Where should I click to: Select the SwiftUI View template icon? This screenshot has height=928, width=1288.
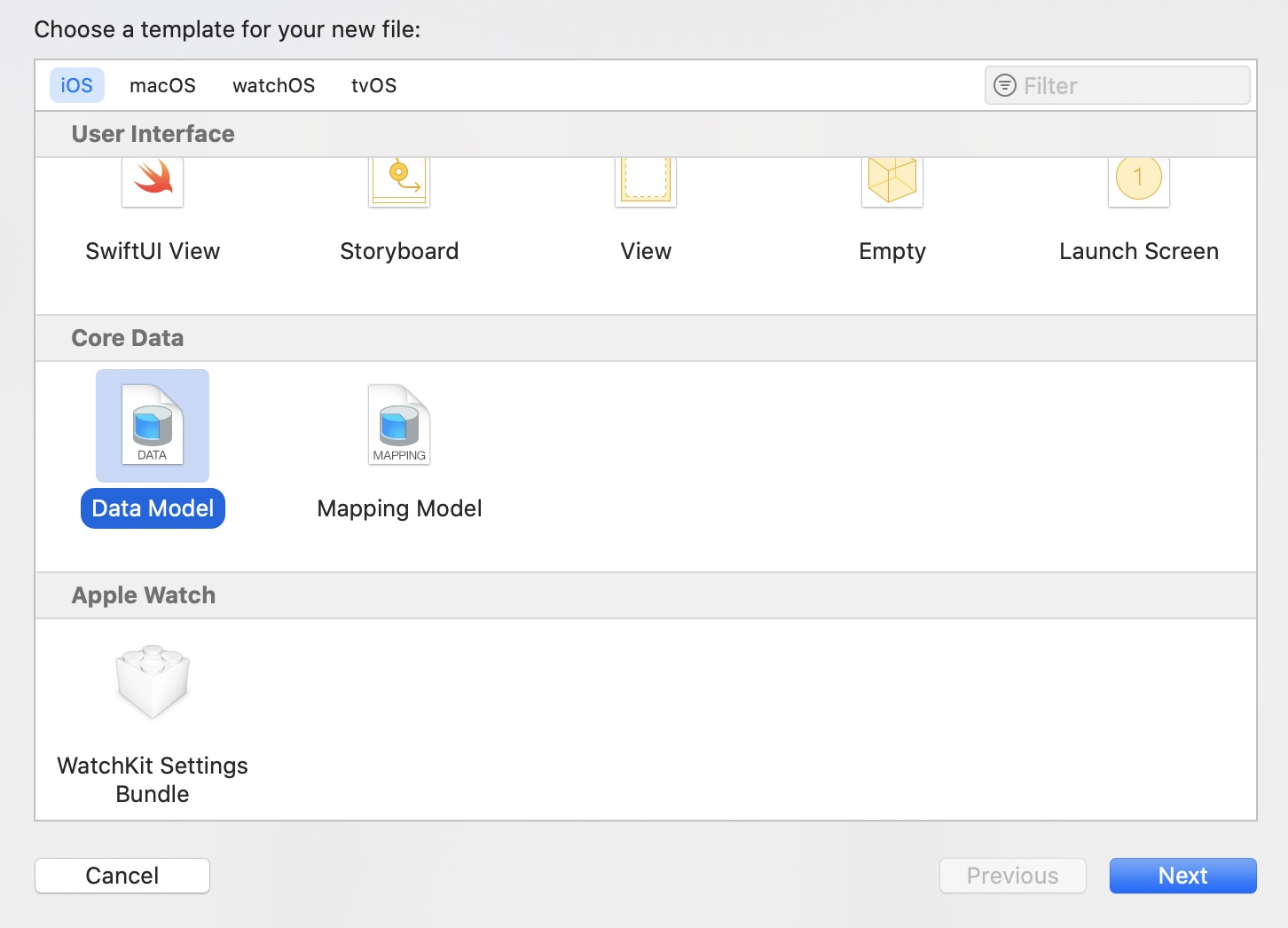click(153, 182)
